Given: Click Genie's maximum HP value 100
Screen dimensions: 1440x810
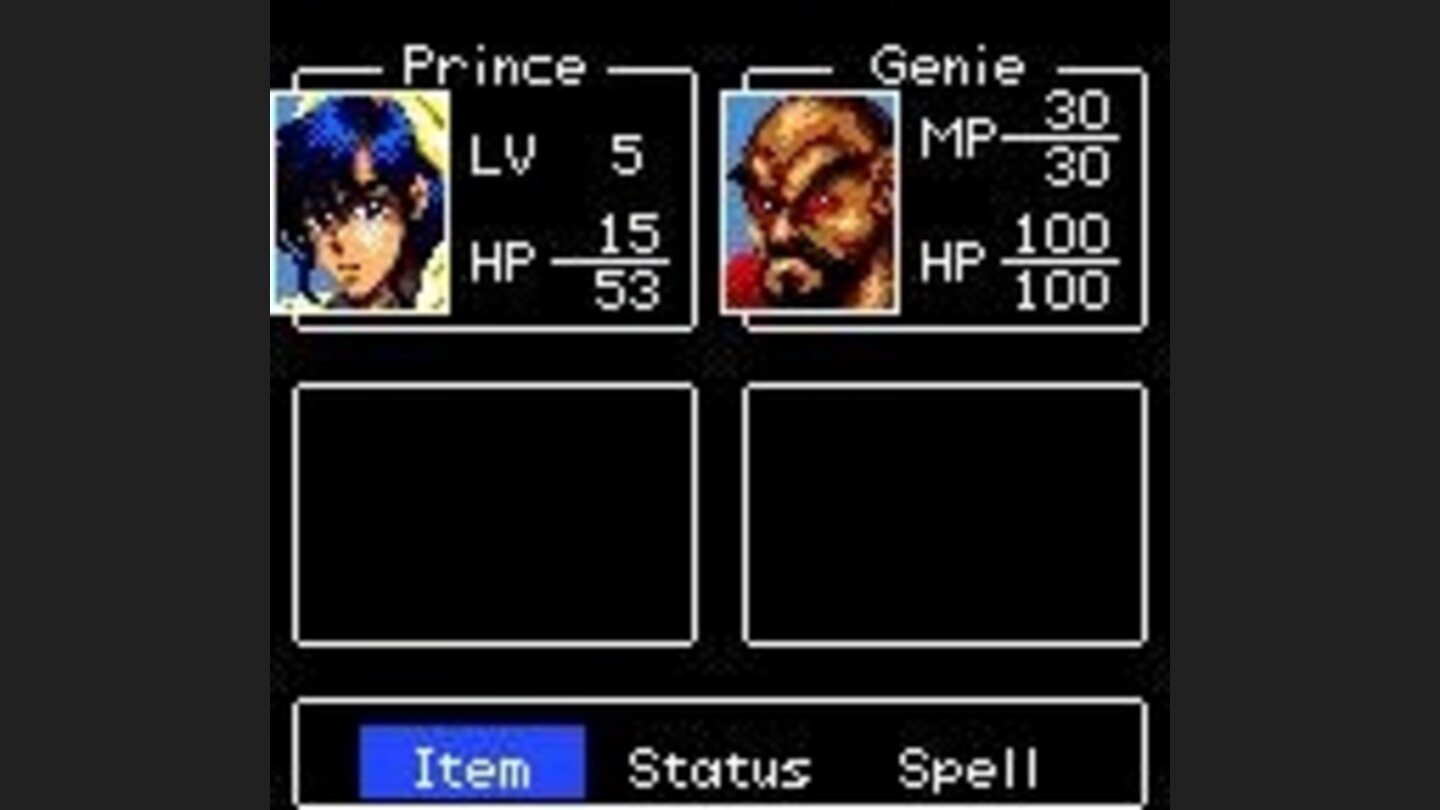Looking at the screenshot, I should (x=1062, y=291).
